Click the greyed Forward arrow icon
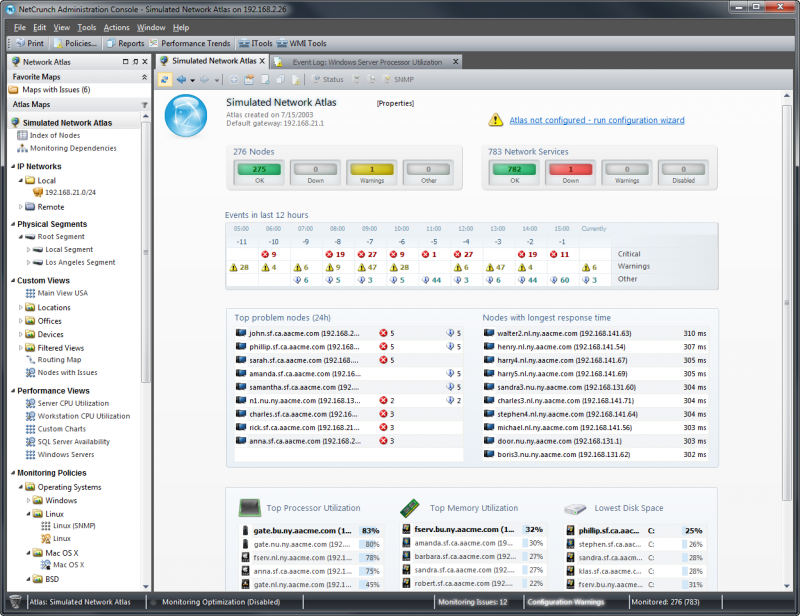 [x=205, y=80]
